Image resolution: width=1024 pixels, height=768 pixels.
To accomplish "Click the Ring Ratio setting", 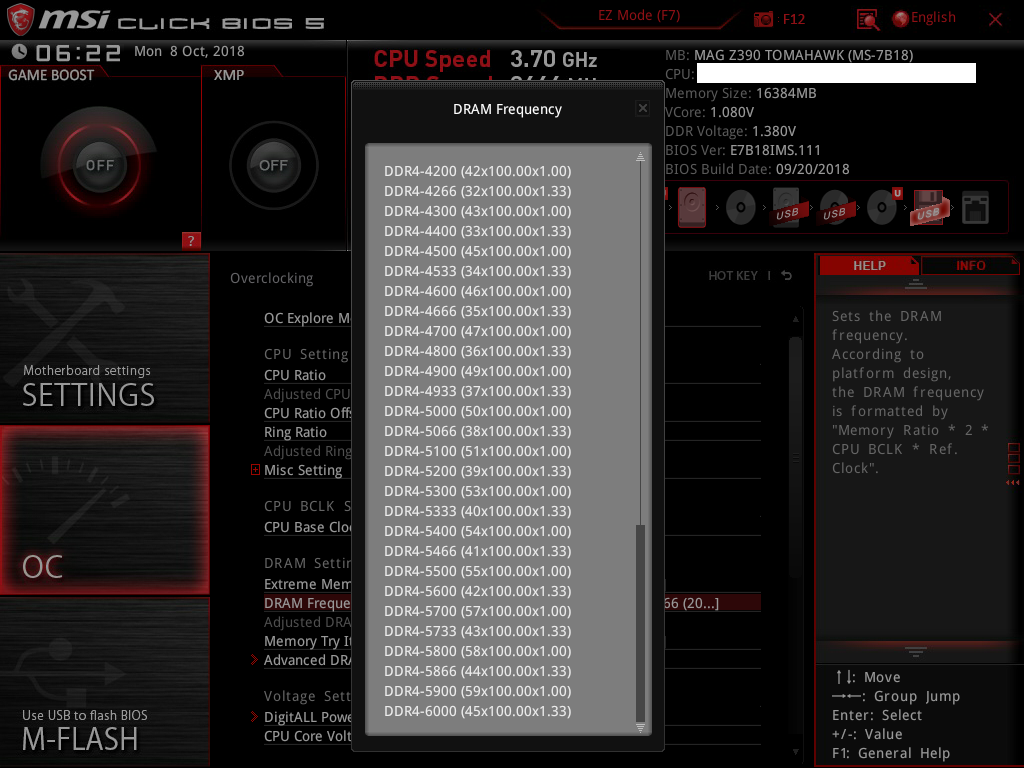I will 295,432.
